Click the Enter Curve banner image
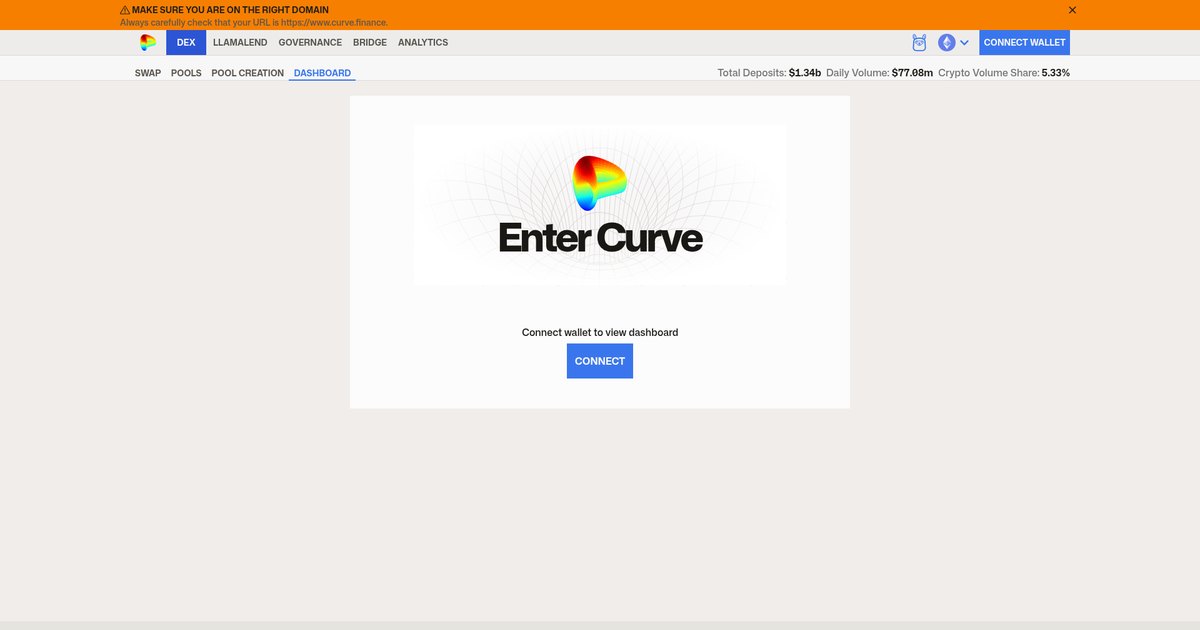The image size is (1200, 630). [600, 205]
